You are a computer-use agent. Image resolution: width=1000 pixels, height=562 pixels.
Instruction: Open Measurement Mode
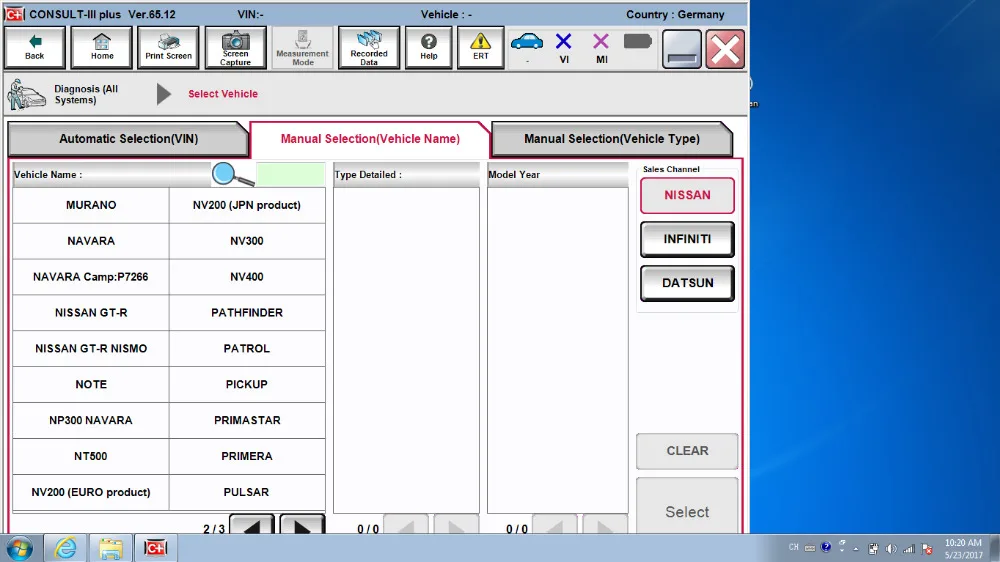tap(302, 47)
